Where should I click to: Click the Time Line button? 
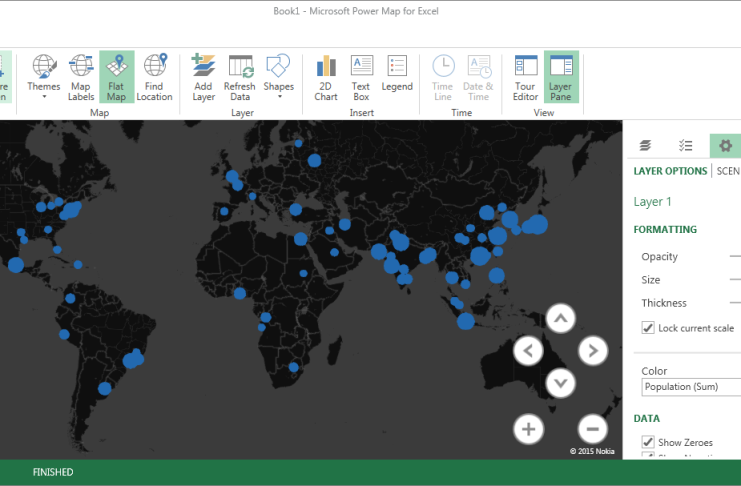pyautogui.click(x=443, y=77)
